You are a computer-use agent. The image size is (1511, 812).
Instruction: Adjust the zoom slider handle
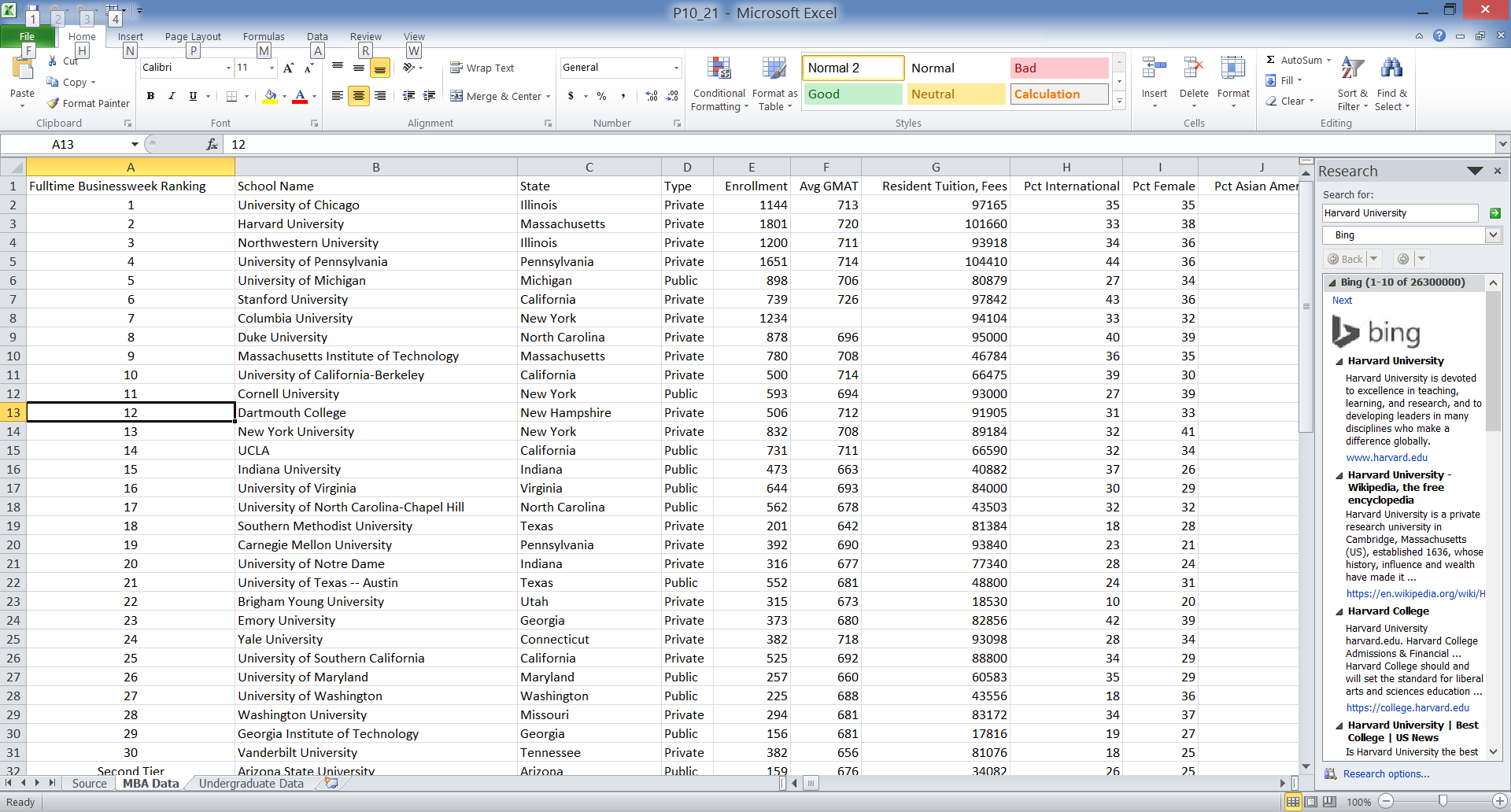[x=1443, y=801]
